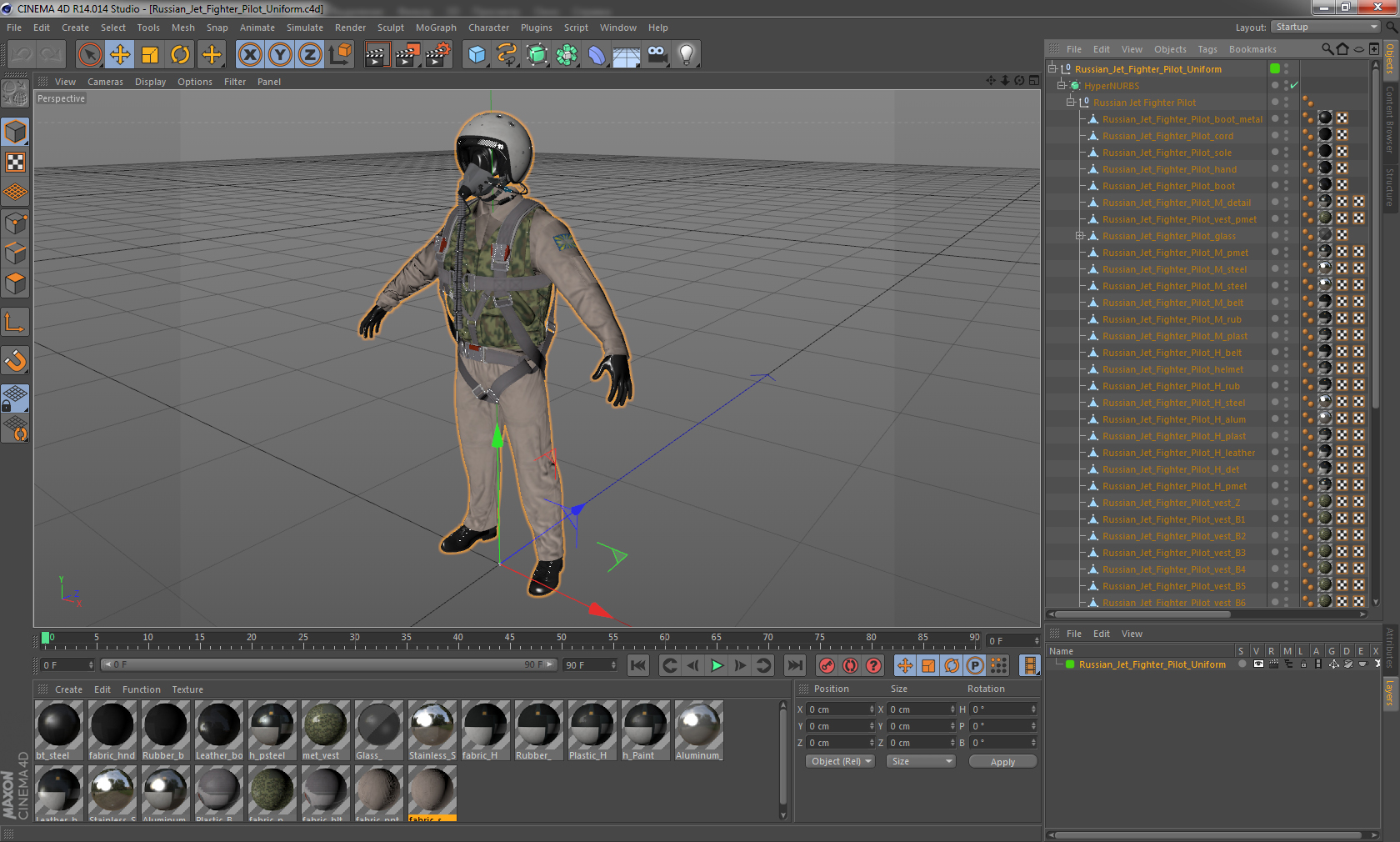Add a camera object
Screen dimensions: 1400x842
[x=657, y=55]
